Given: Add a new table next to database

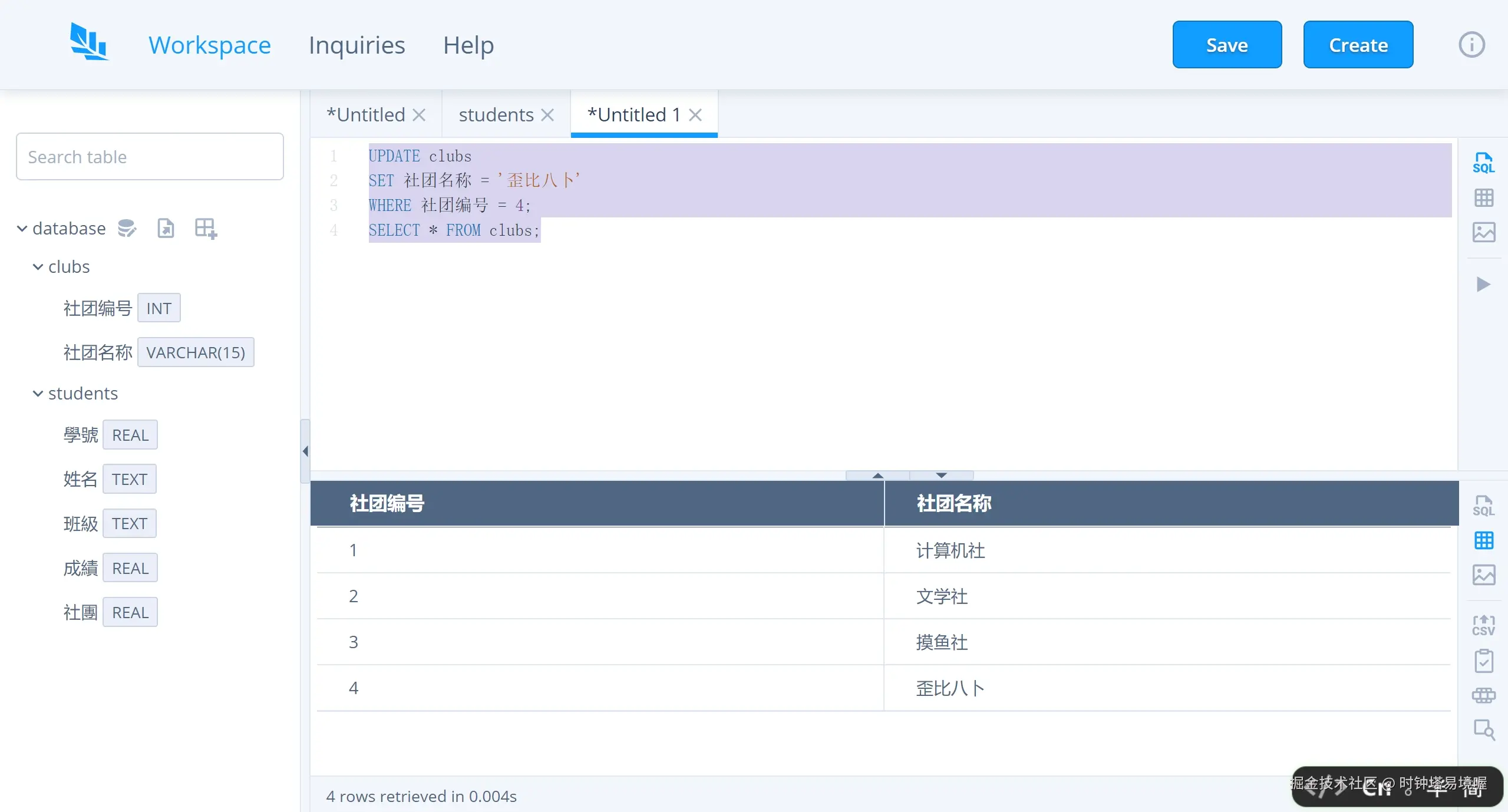Looking at the screenshot, I should 204,228.
